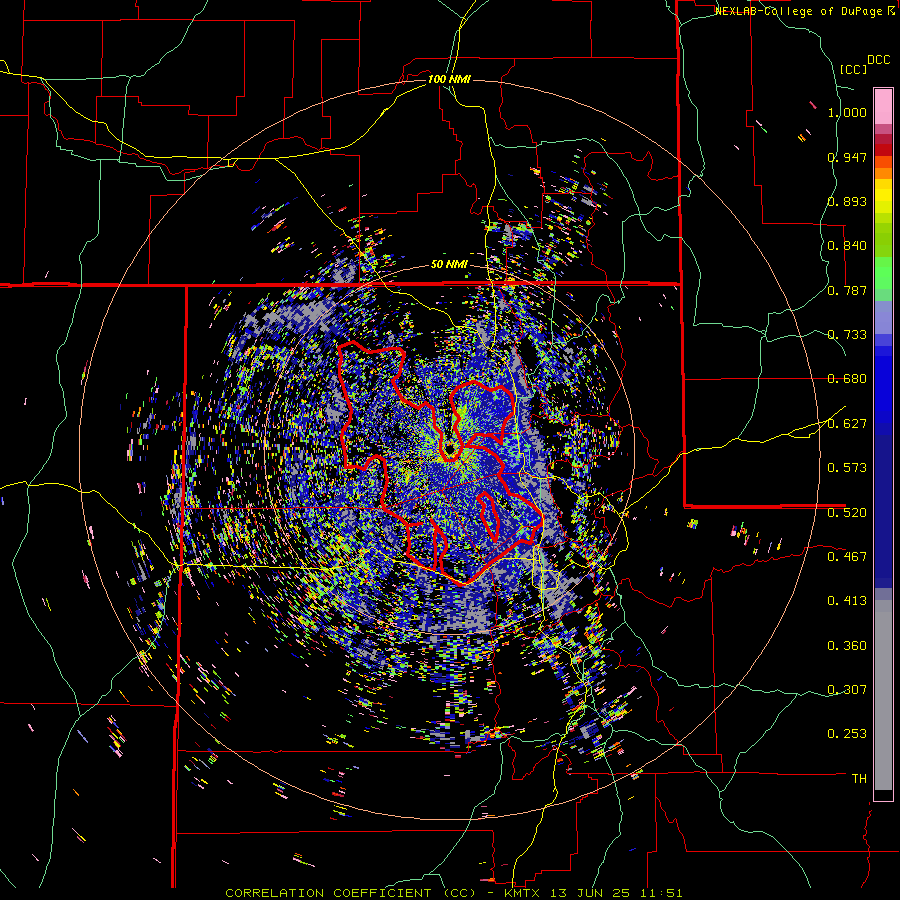Image resolution: width=900 pixels, height=900 pixels.
Task: Click the [CC] unit label
Action: (854, 69)
